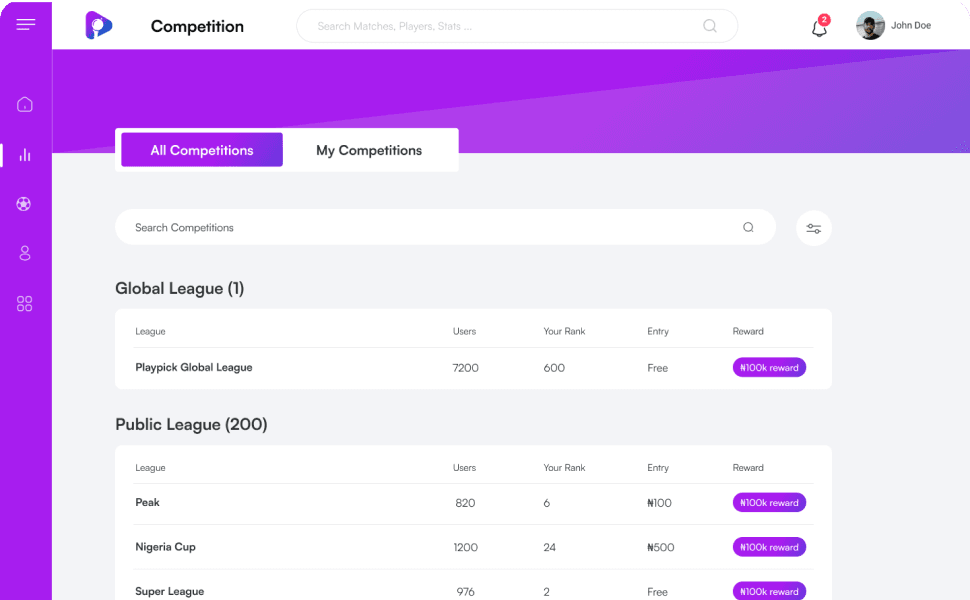Switch to All Competitions tab
Viewport: 970px width, 600px height.
(x=202, y=150)
